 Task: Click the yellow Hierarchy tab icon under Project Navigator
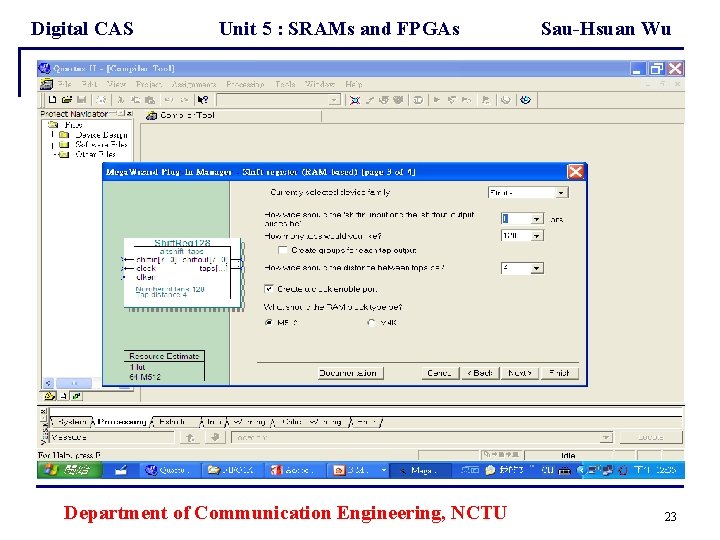point(49,396)
